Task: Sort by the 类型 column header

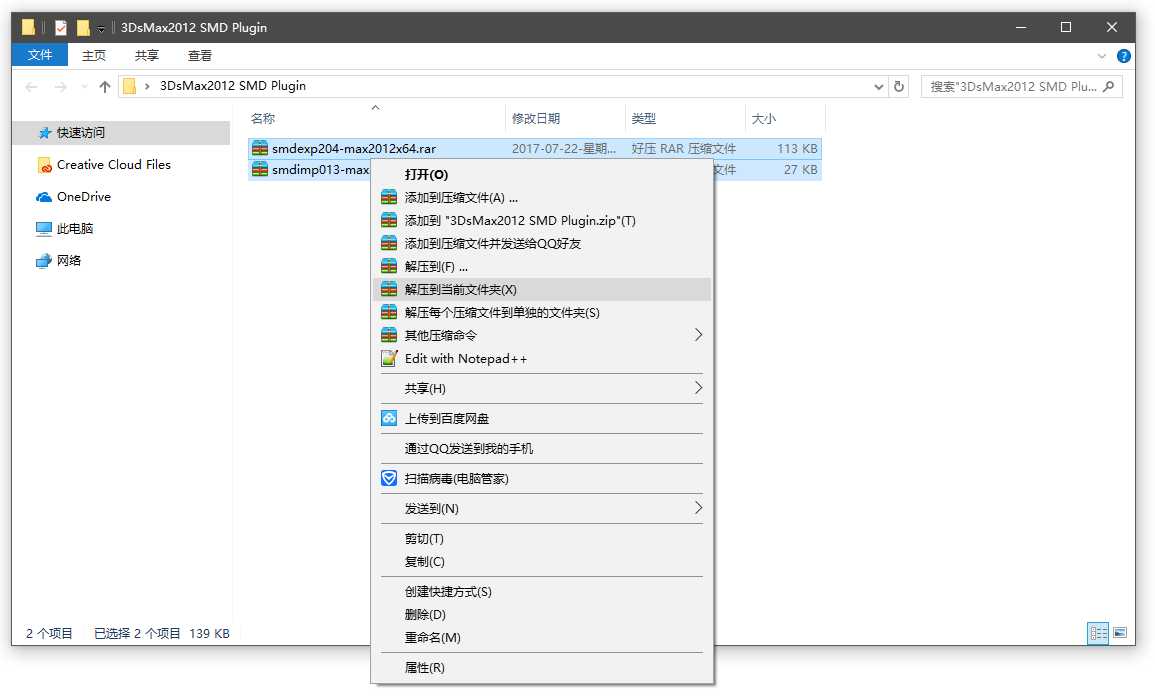Action: point(684,119)
